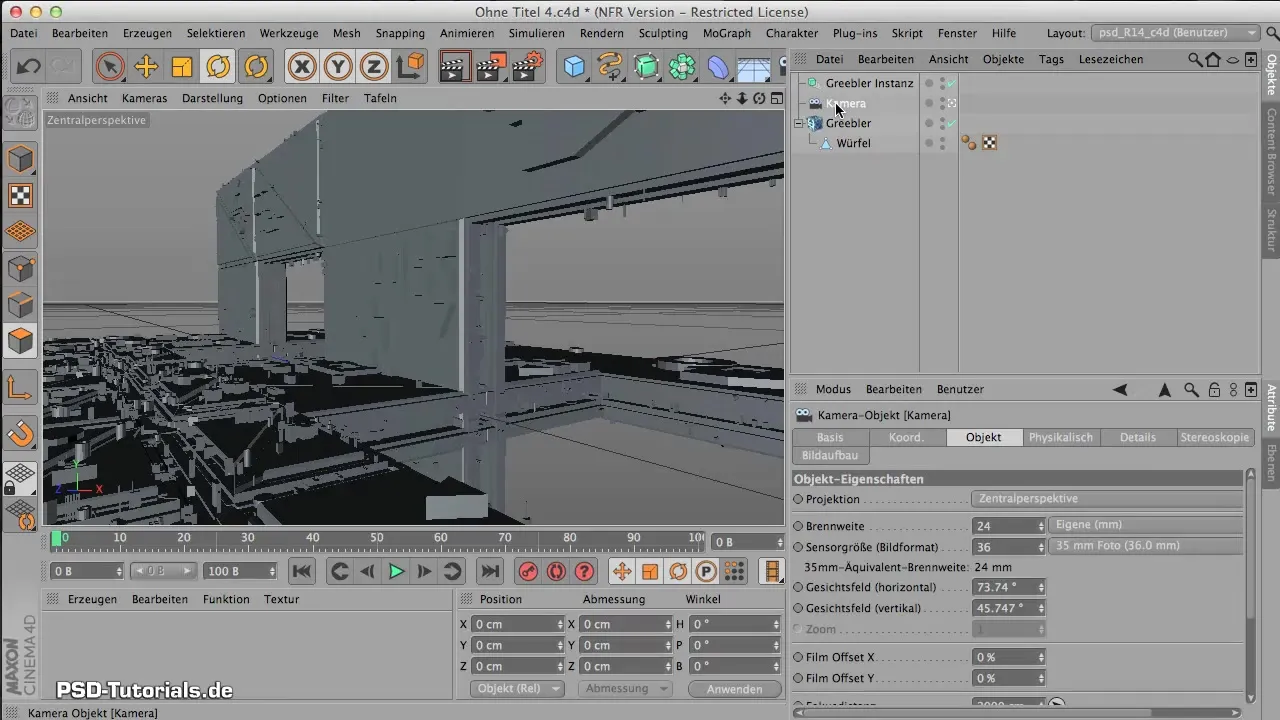Switch to the Physikalisch tab

point(1061,437)
